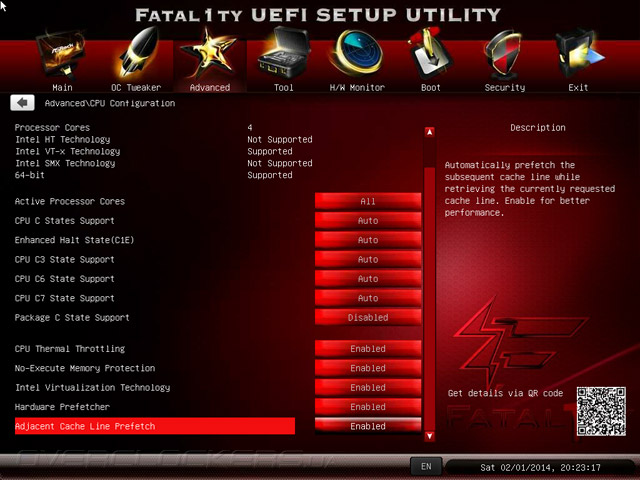Click the Get details via QR code text
This screenshot has width=640, height=480.
click(505, 393)
